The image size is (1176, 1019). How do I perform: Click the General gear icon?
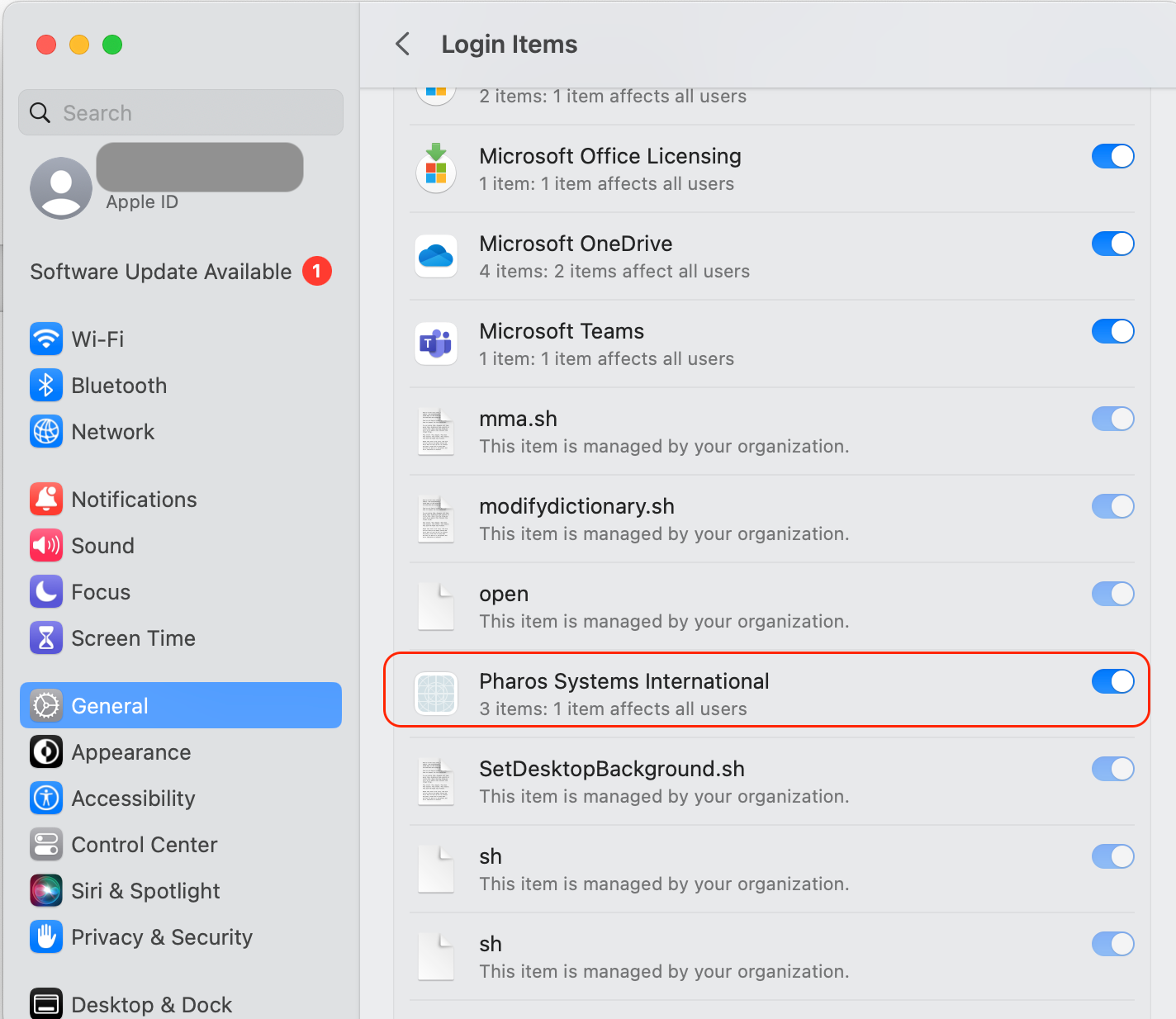click(46, 705)
